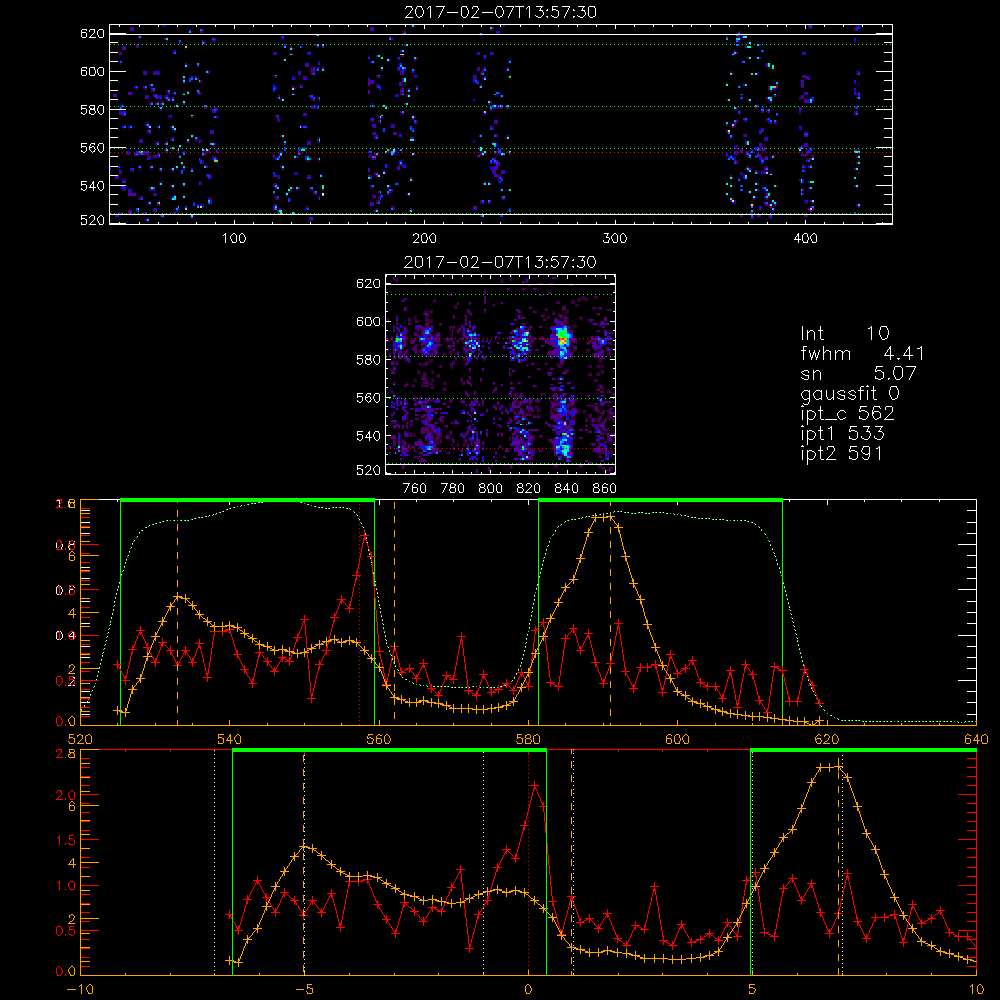Click the middle image title 2017-02-07T13:57:30

coord(501,262)
